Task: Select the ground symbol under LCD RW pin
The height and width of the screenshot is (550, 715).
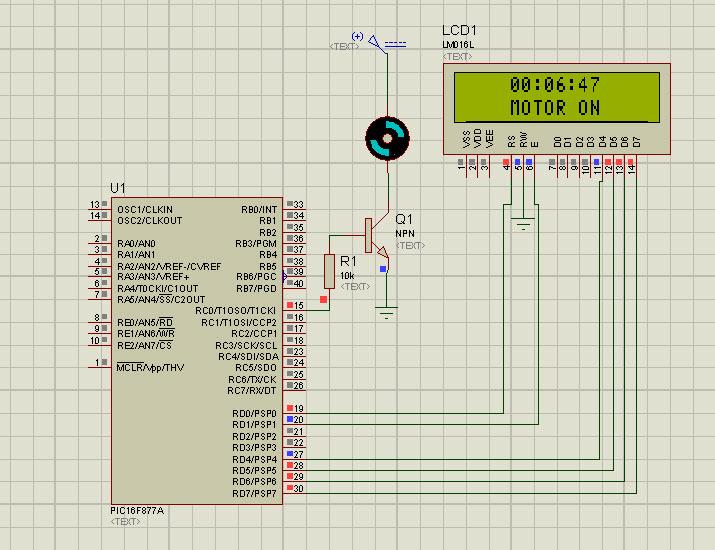Action: pyautogui.click(x=523, y=224)
